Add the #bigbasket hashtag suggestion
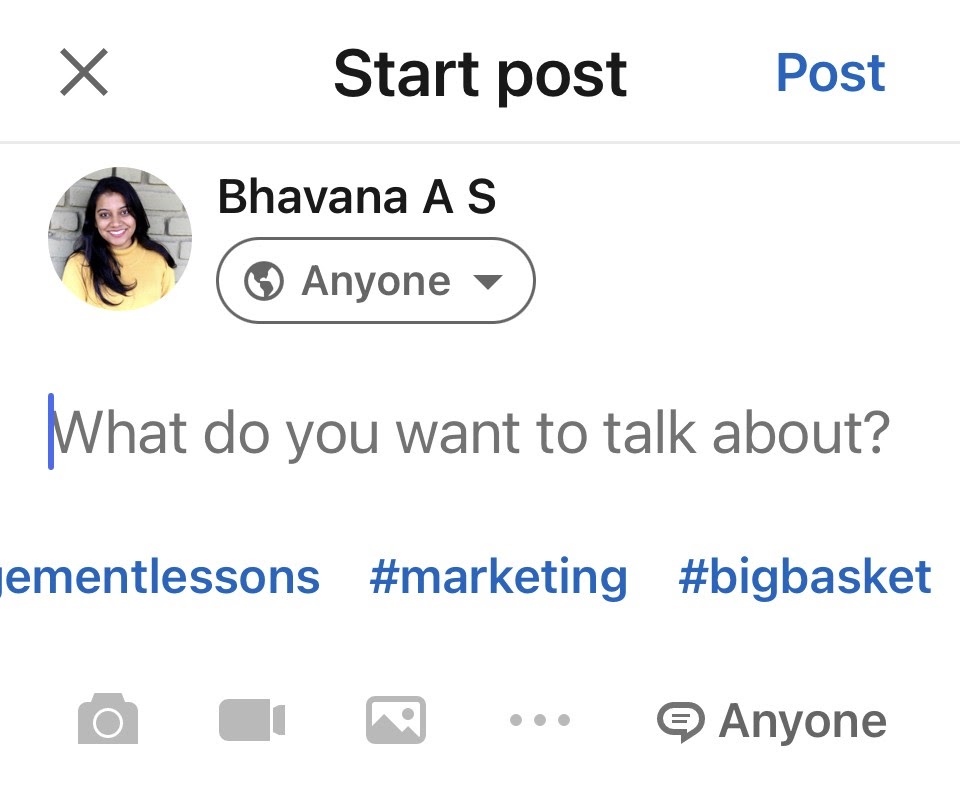Image resolution: width=960 pixels, height=792 pixels. [805, 577]
